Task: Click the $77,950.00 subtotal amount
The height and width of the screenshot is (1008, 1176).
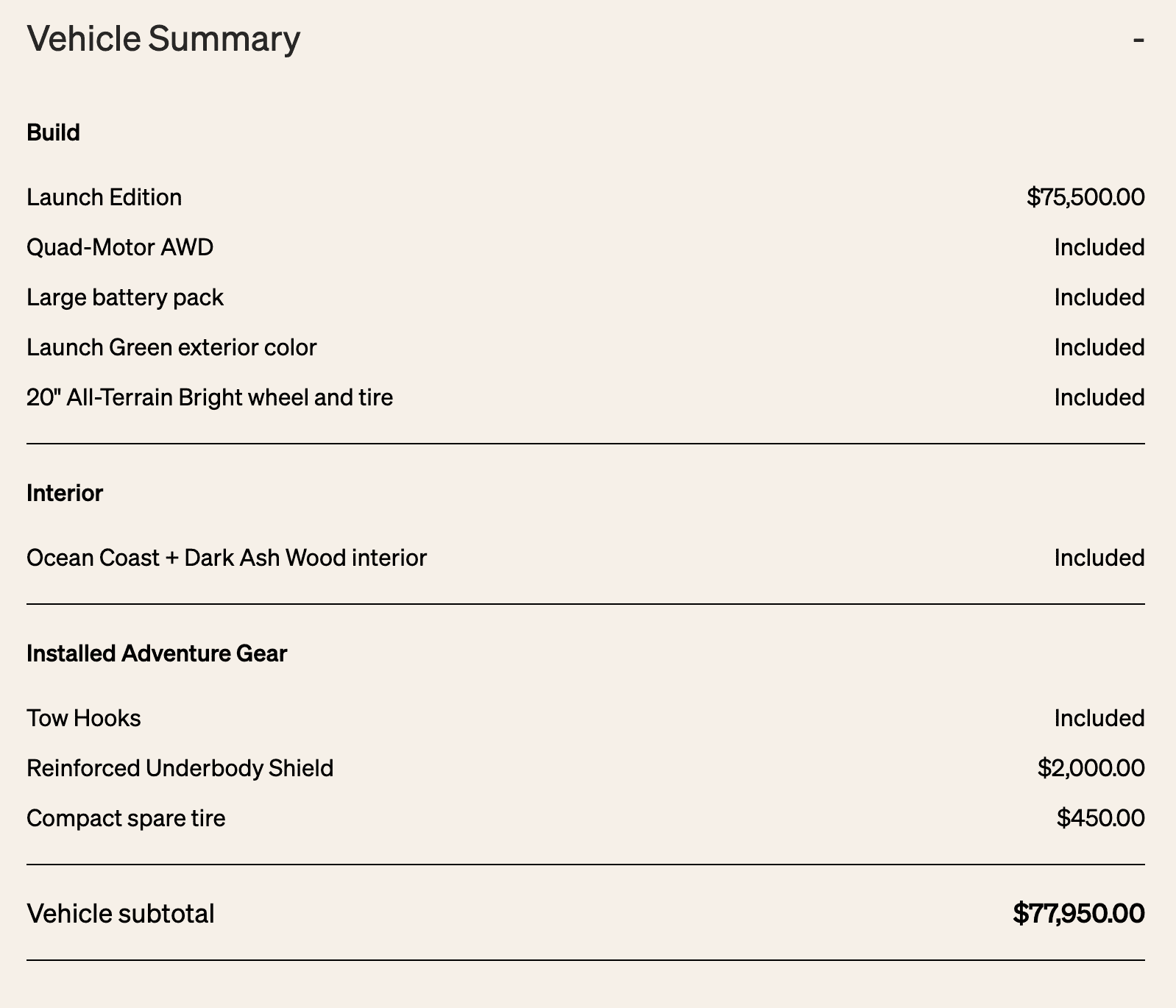Action: click(x=1079, y=914)
